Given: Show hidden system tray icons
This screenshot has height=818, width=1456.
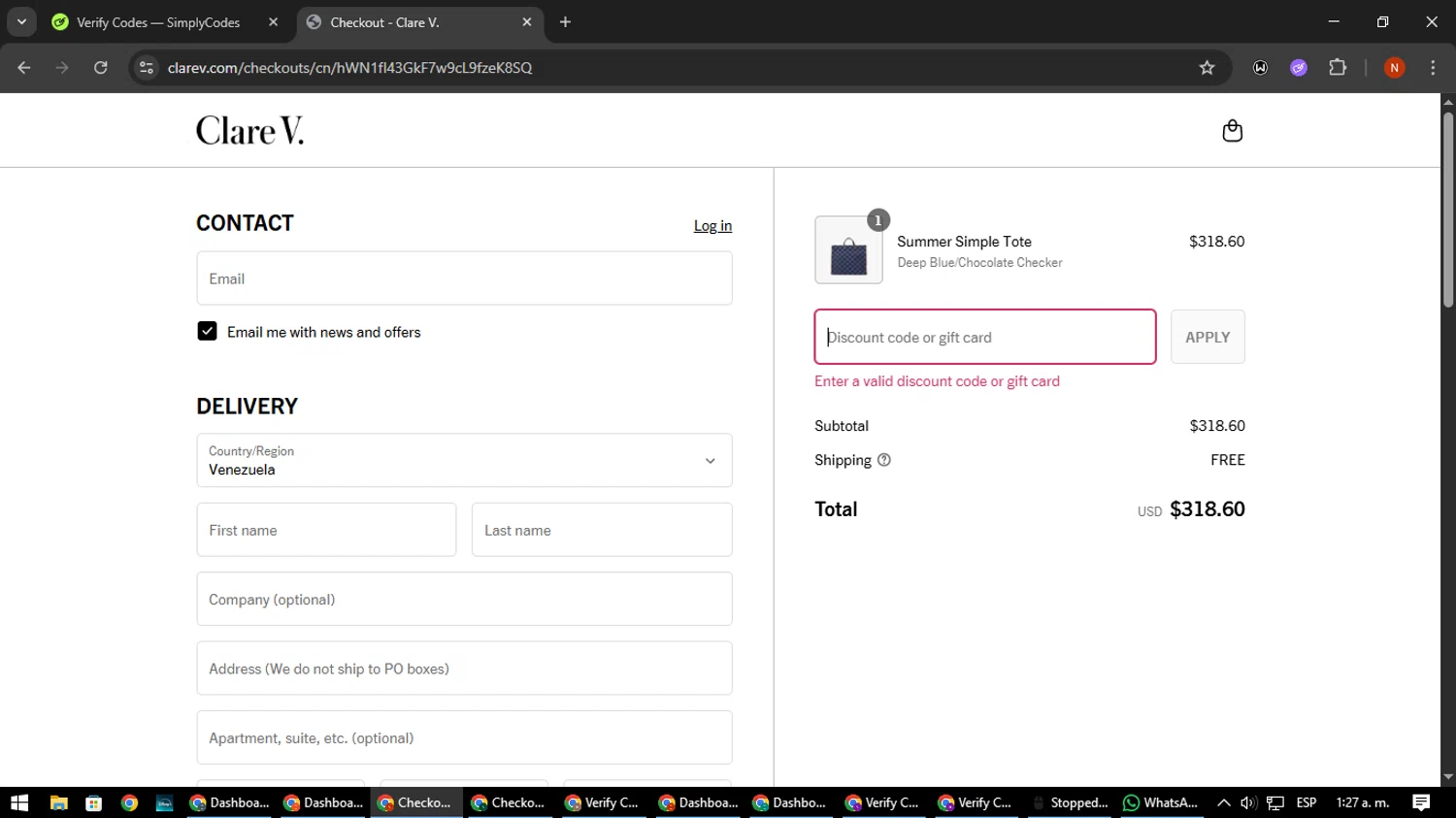Looking at the screenshot, I should [1224, 802].
